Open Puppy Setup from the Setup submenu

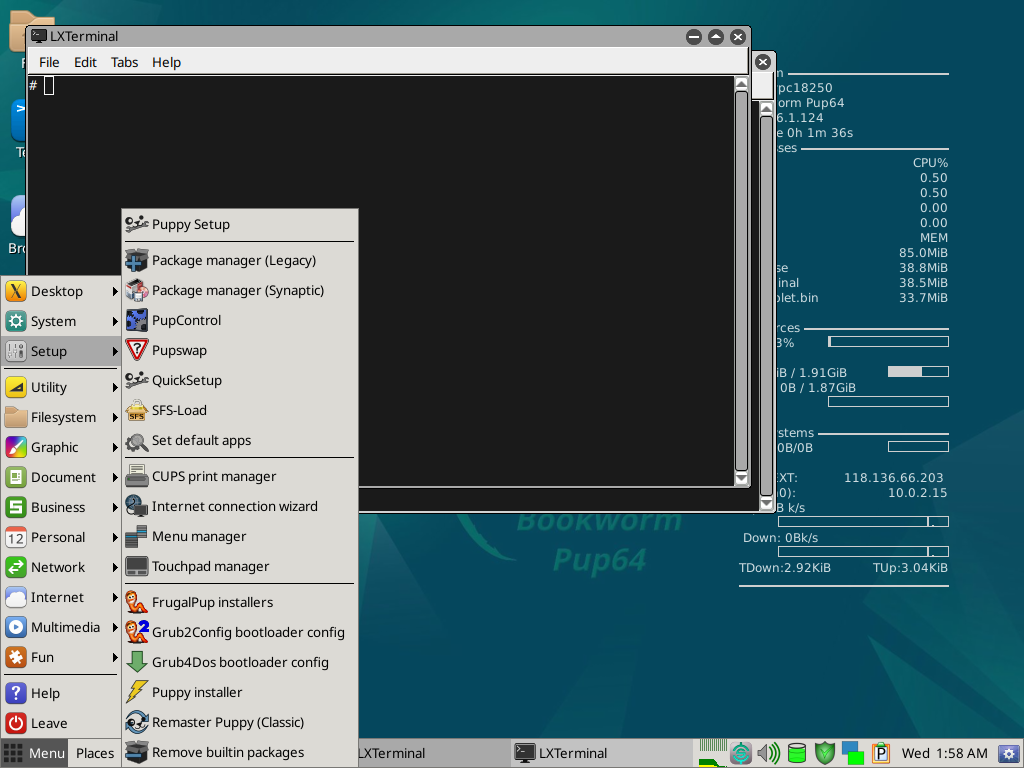point(240,224)
